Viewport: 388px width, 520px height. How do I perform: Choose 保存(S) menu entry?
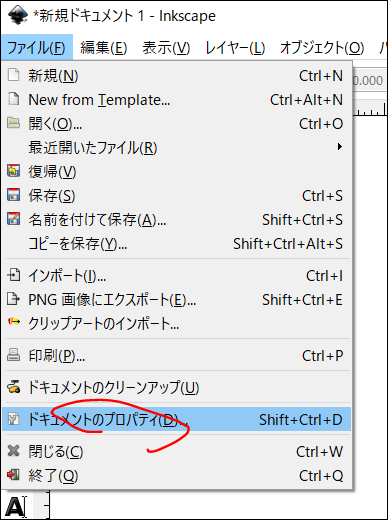tap(177, 196)
